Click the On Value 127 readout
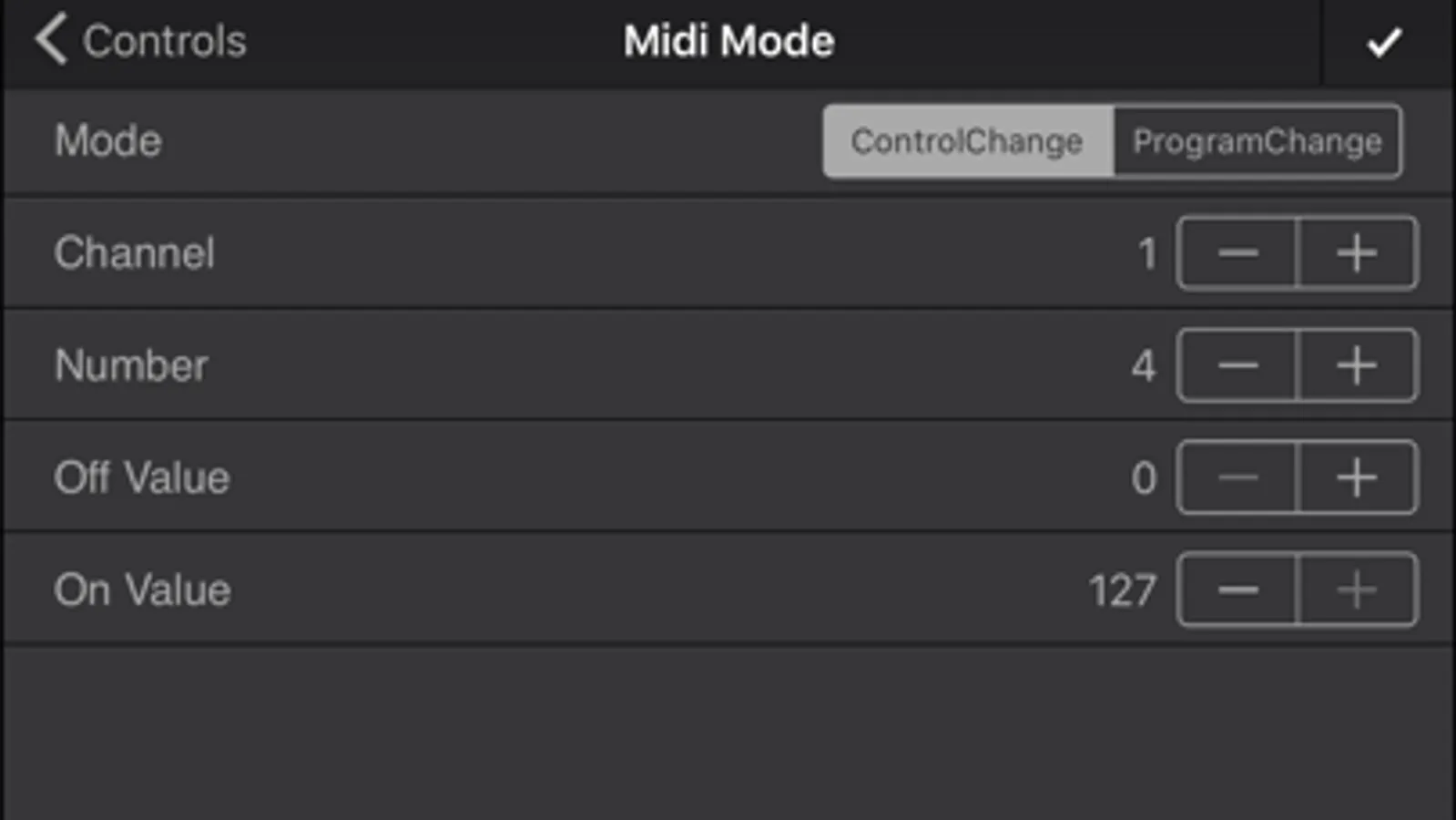The height and width of the screenshot is (820, 1456). pyautogui.click(x=1123, y=590)
